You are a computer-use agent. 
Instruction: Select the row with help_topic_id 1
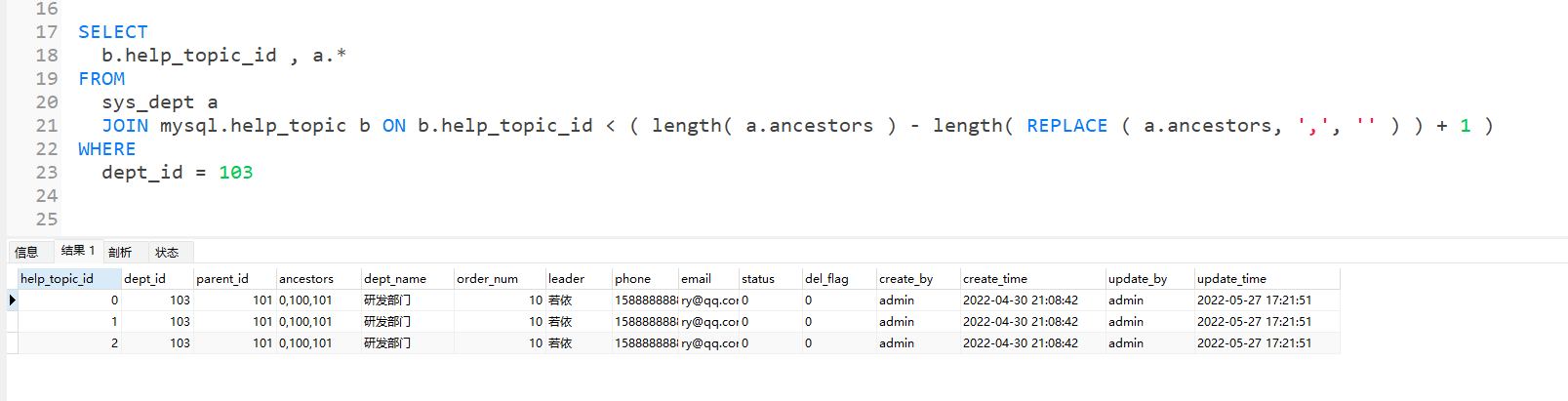pyautogui.click(x=68, y=322)
